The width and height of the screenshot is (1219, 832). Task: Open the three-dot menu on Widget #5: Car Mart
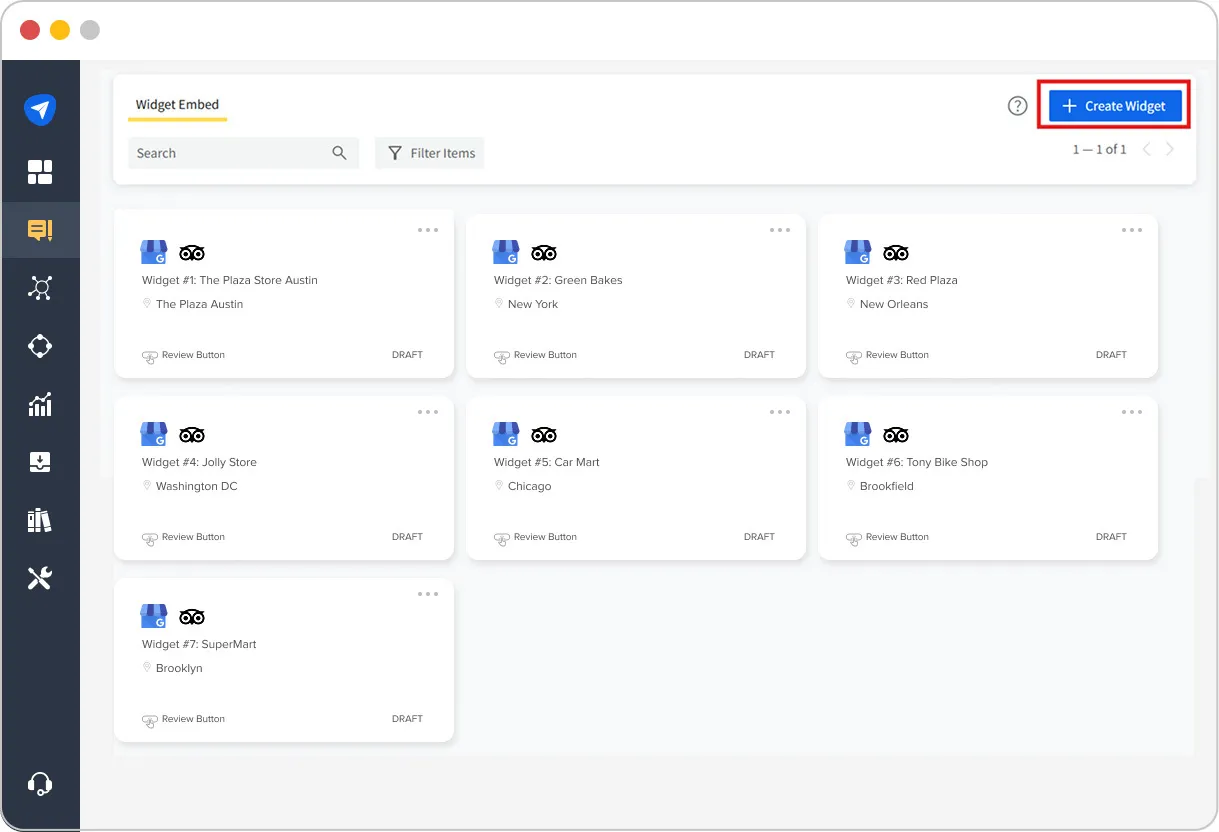(x=780, y=411)
